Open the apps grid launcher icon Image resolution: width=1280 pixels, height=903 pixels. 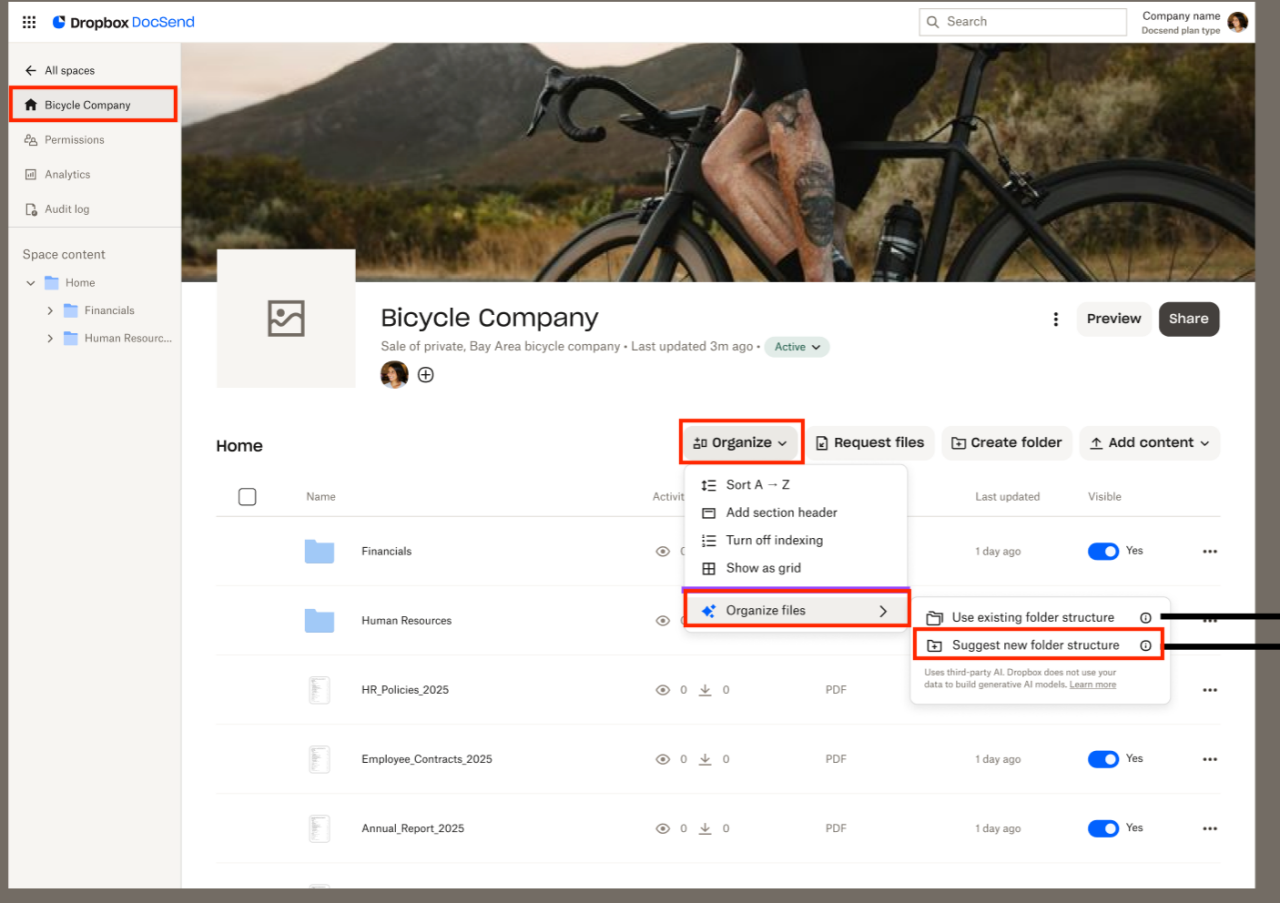[x=29, y=22]
